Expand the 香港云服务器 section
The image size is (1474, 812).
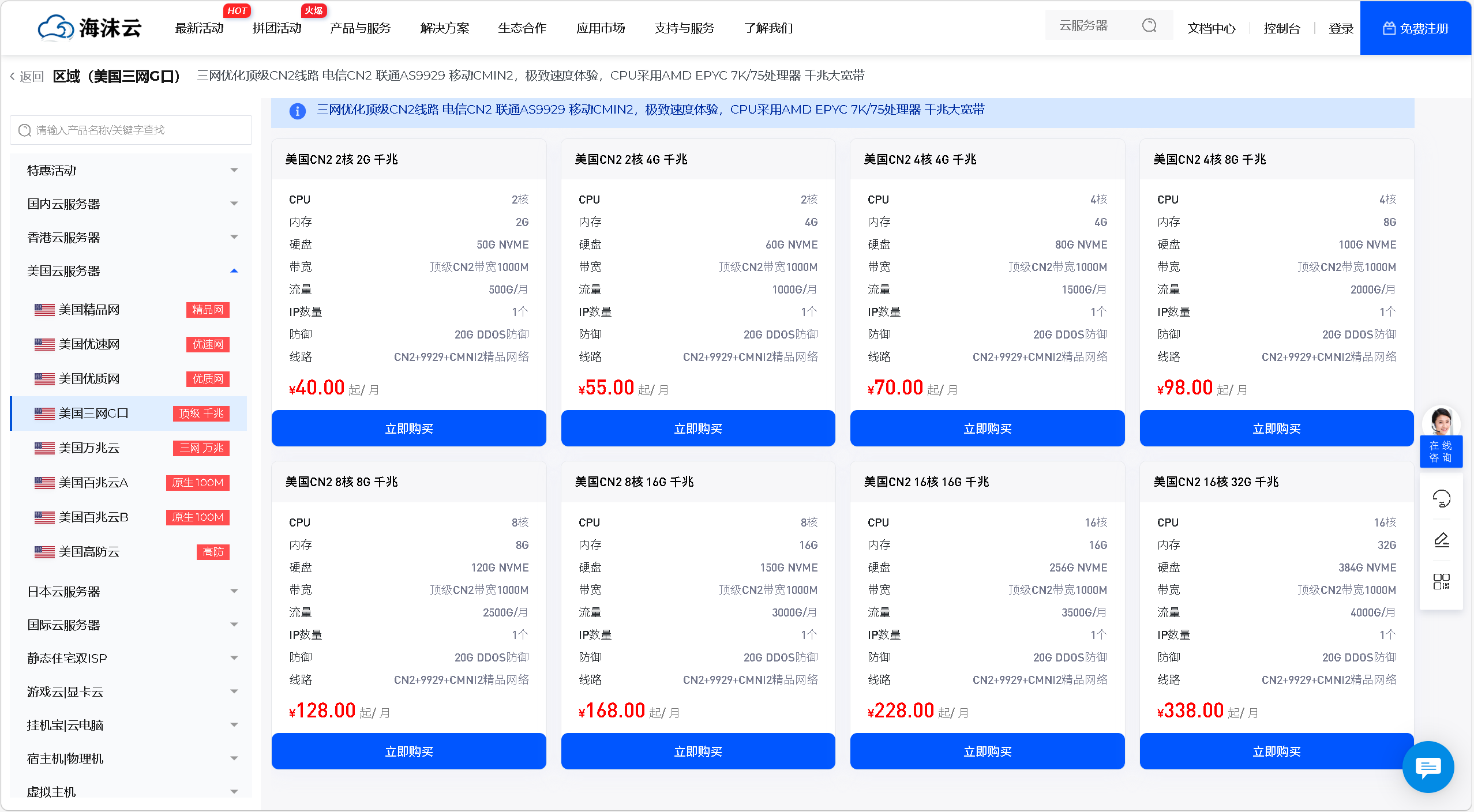131,237
